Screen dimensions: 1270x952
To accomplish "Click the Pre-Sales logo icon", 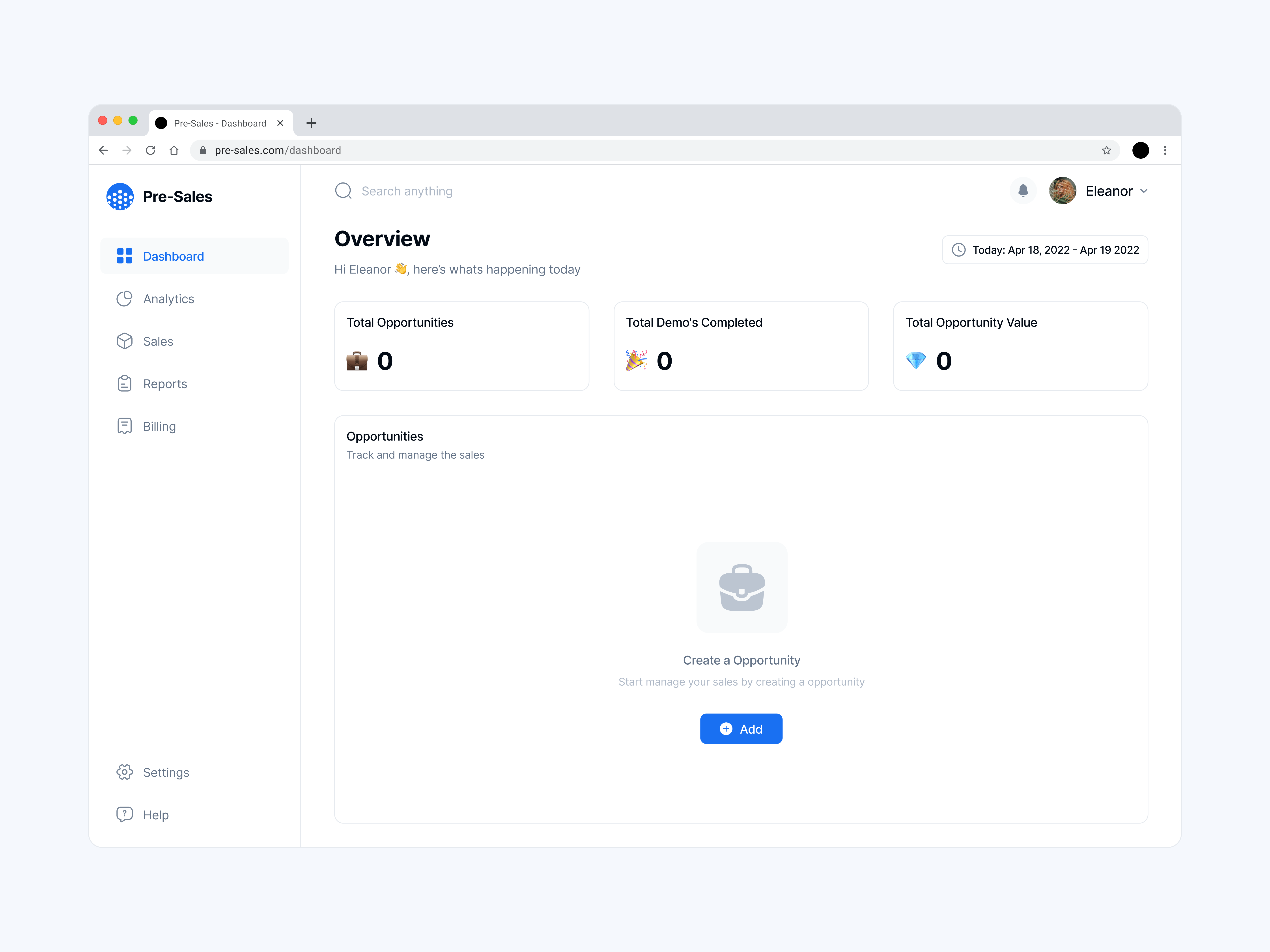I will [x=120, y=197].
